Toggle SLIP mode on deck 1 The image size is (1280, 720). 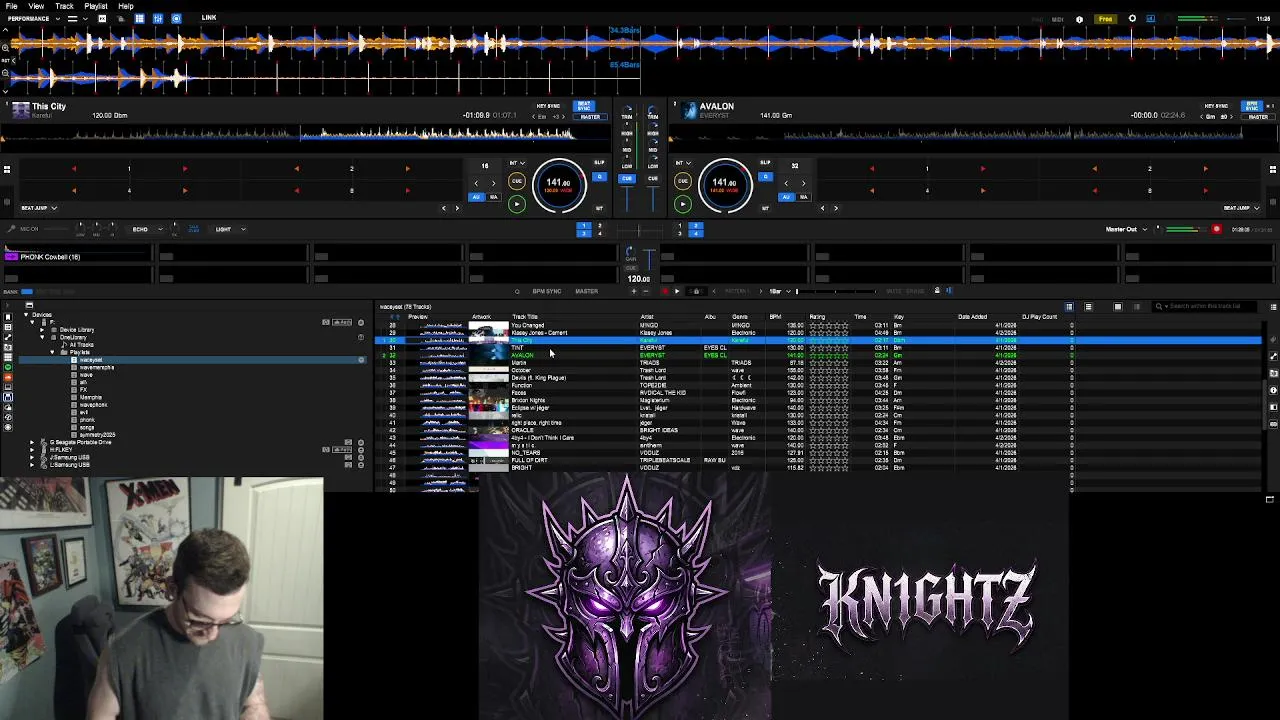click(599, 162)
